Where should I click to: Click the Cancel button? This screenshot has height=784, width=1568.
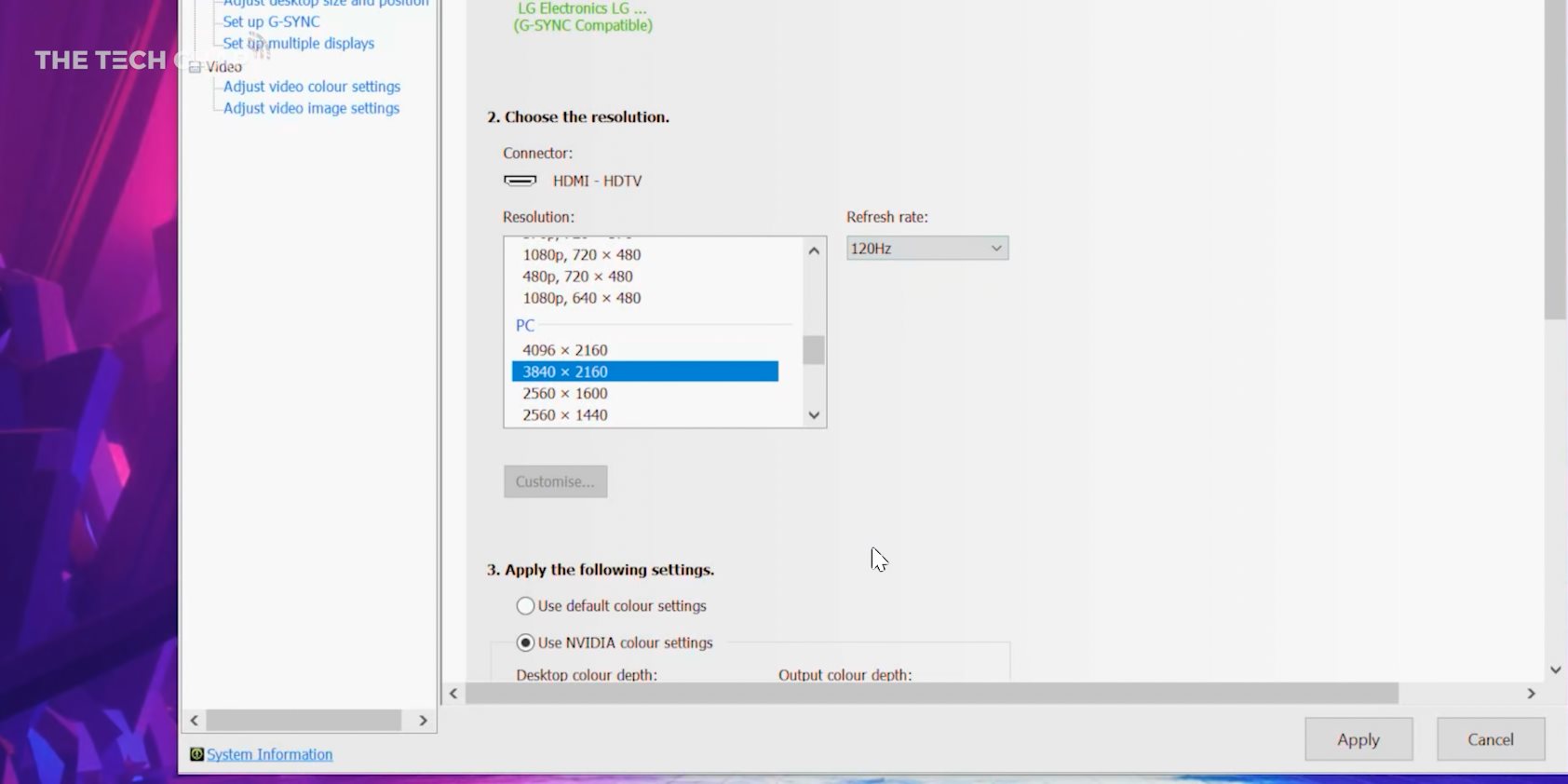(x=1490, y=739)
